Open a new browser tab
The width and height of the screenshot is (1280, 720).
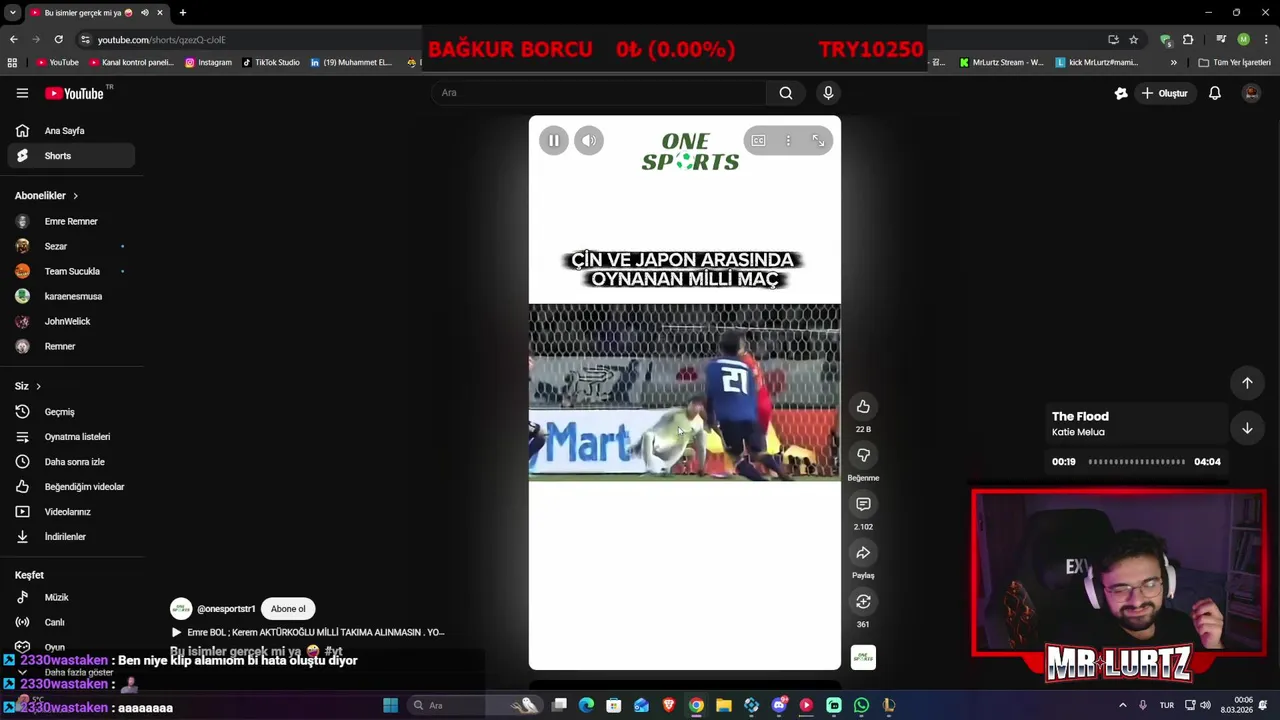pos(182,13)
